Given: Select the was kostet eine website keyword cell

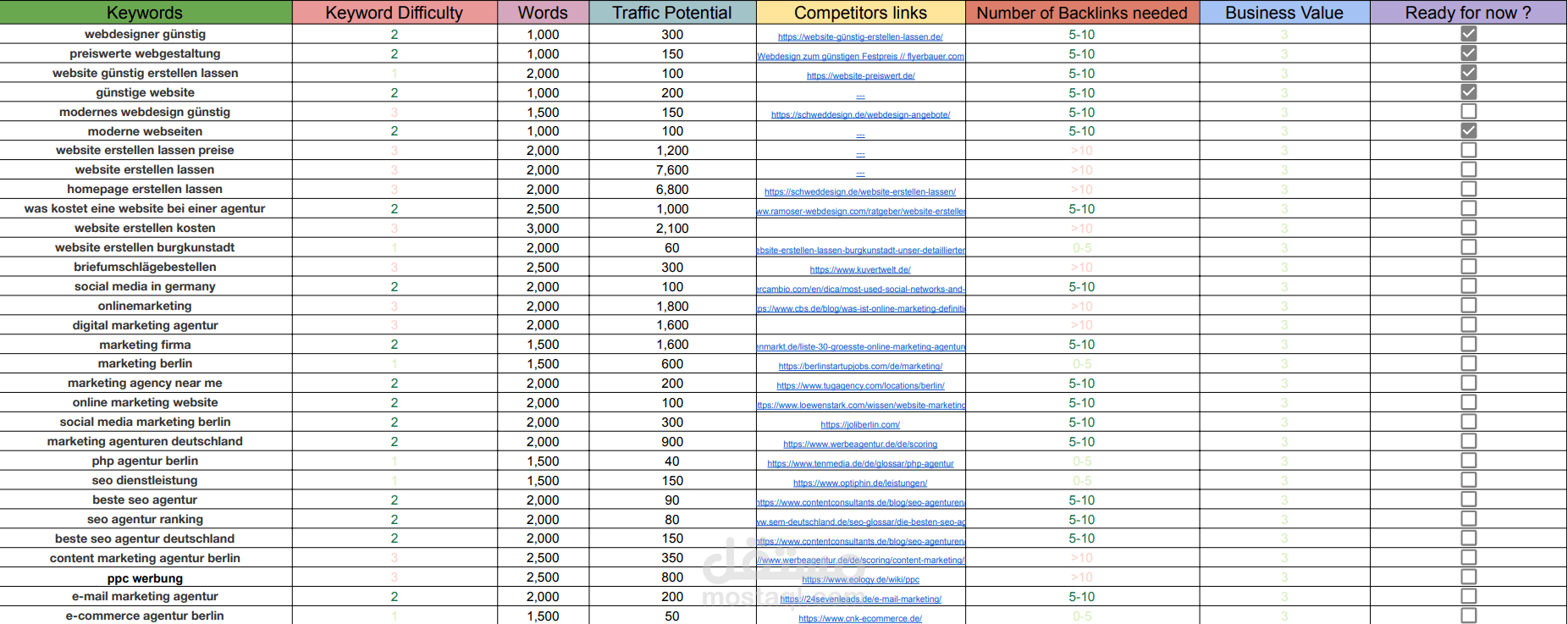Looking at the screenshot, I should click(x=145, y=208).
